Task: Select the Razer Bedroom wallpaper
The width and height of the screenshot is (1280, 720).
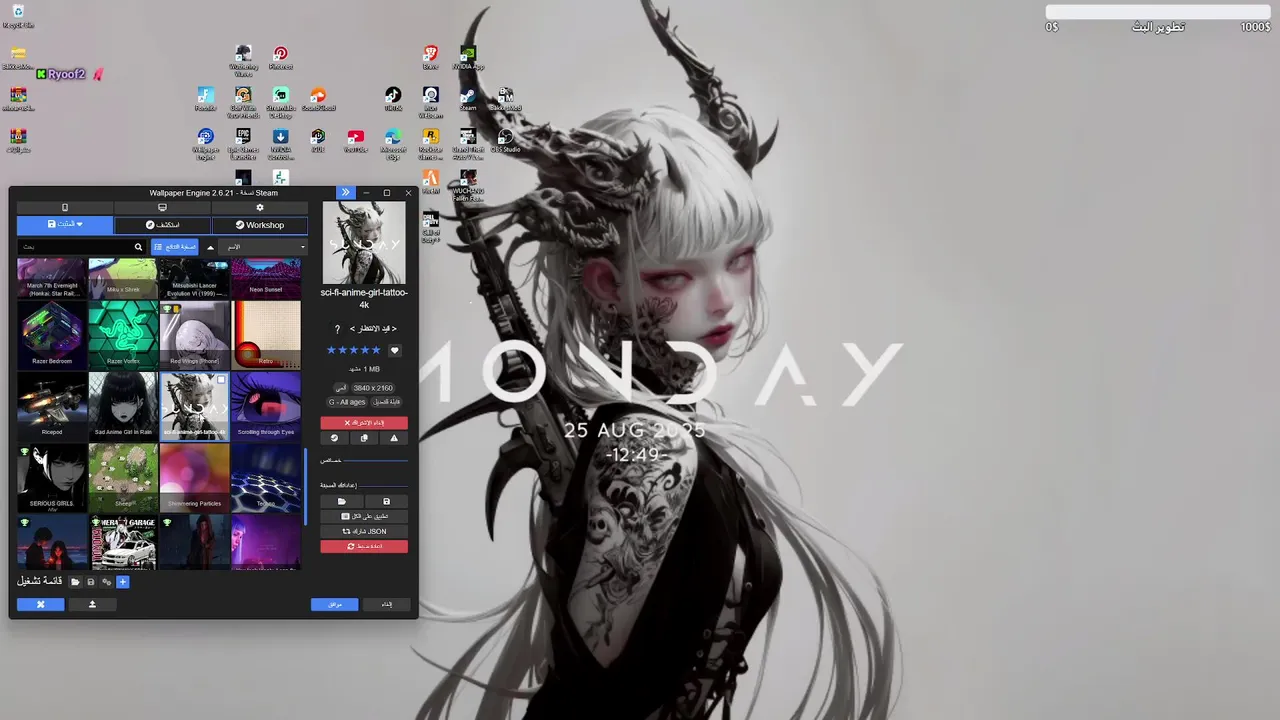Action: pos(52,335)
